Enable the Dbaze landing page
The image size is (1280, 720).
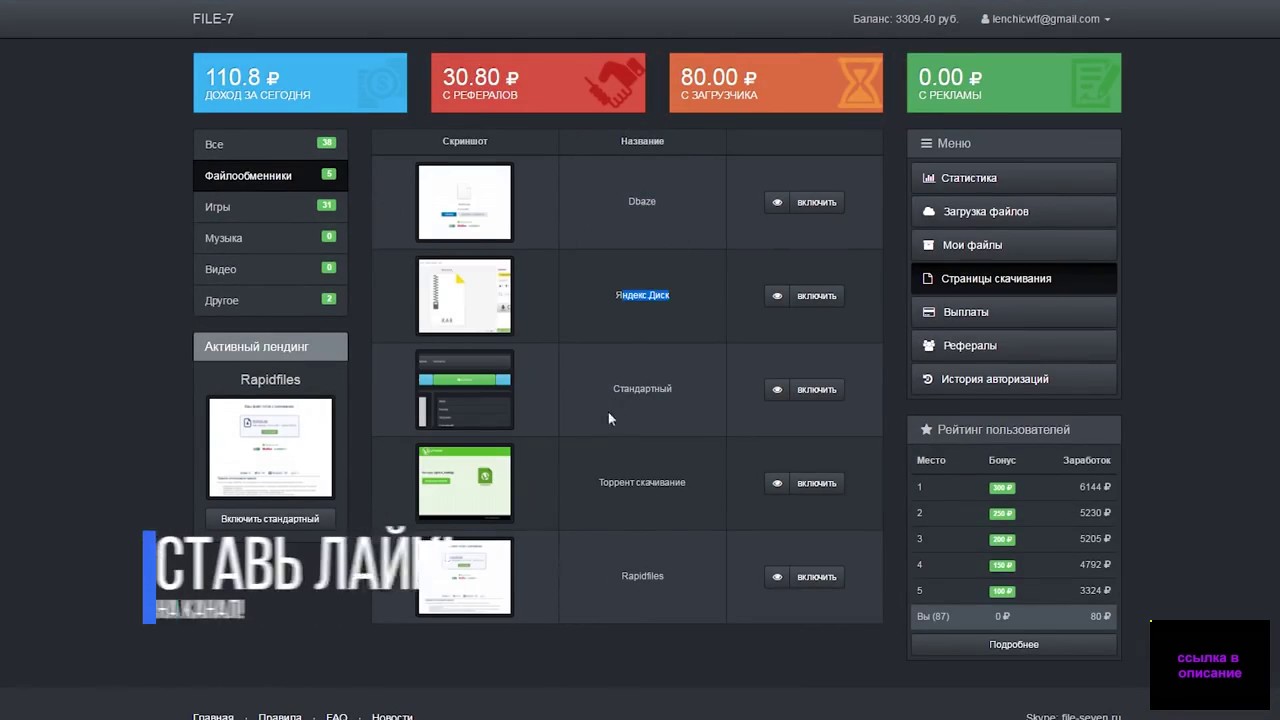click(x=804, y=202)
